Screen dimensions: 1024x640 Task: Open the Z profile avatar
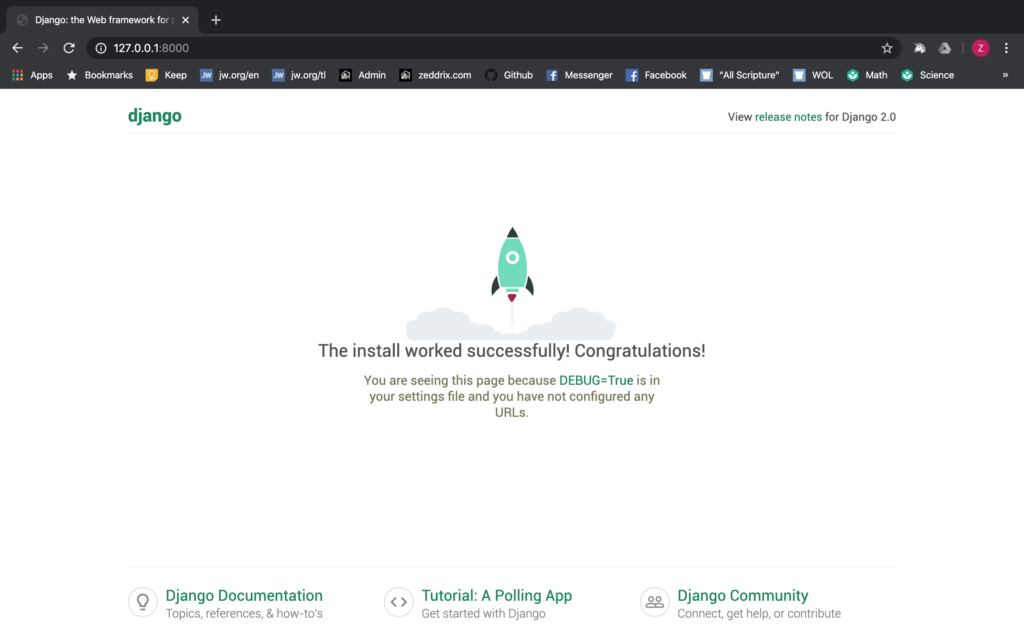click(x=980, y=48)
